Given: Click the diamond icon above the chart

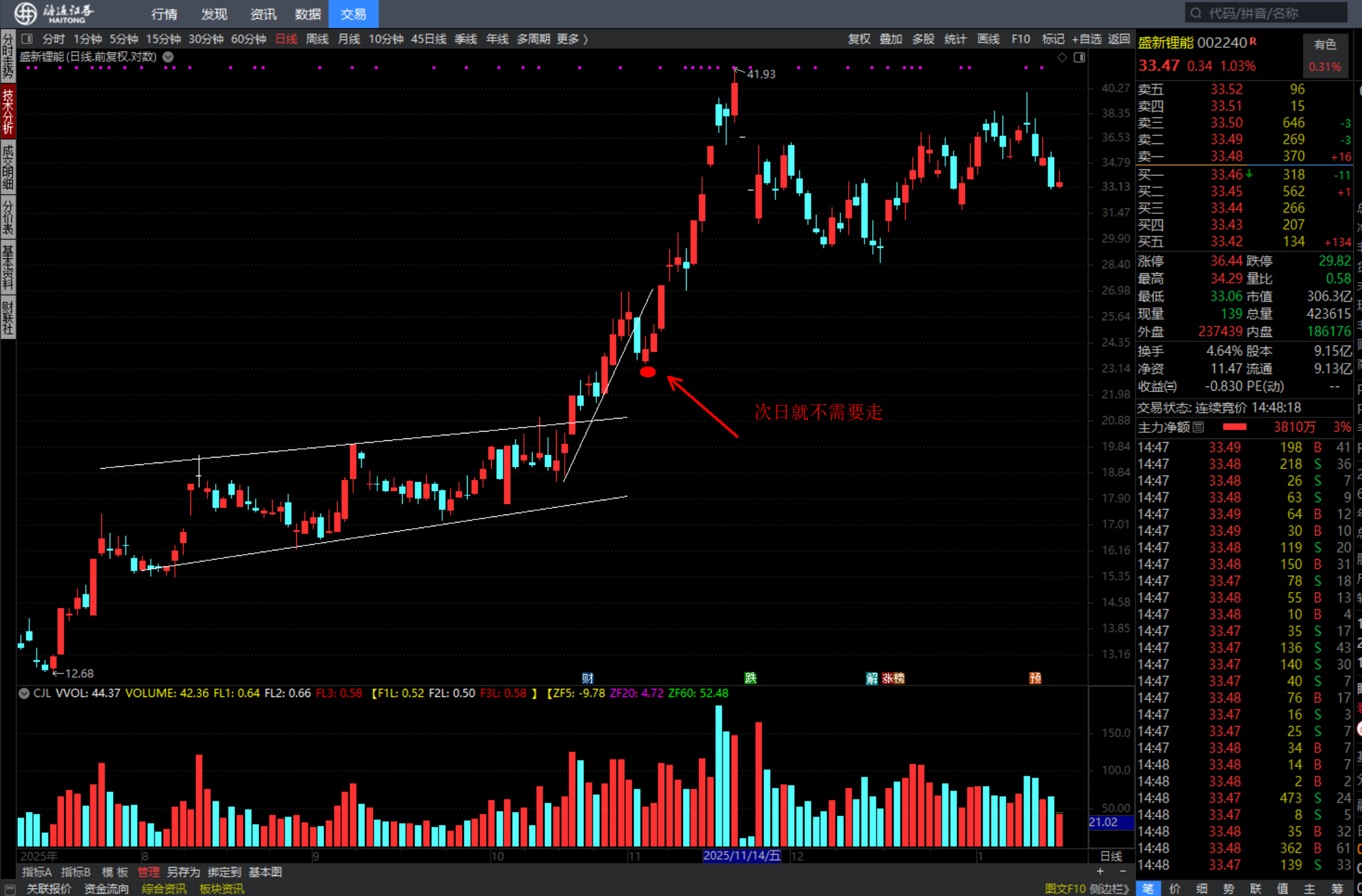Looking at the screenshot, I should tap(1062, 57).
